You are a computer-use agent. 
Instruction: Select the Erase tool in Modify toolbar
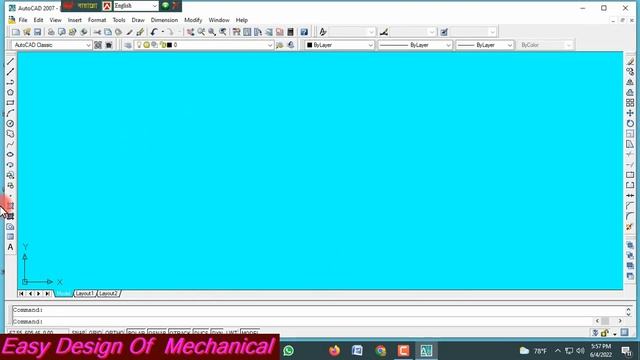click(630, 62)
